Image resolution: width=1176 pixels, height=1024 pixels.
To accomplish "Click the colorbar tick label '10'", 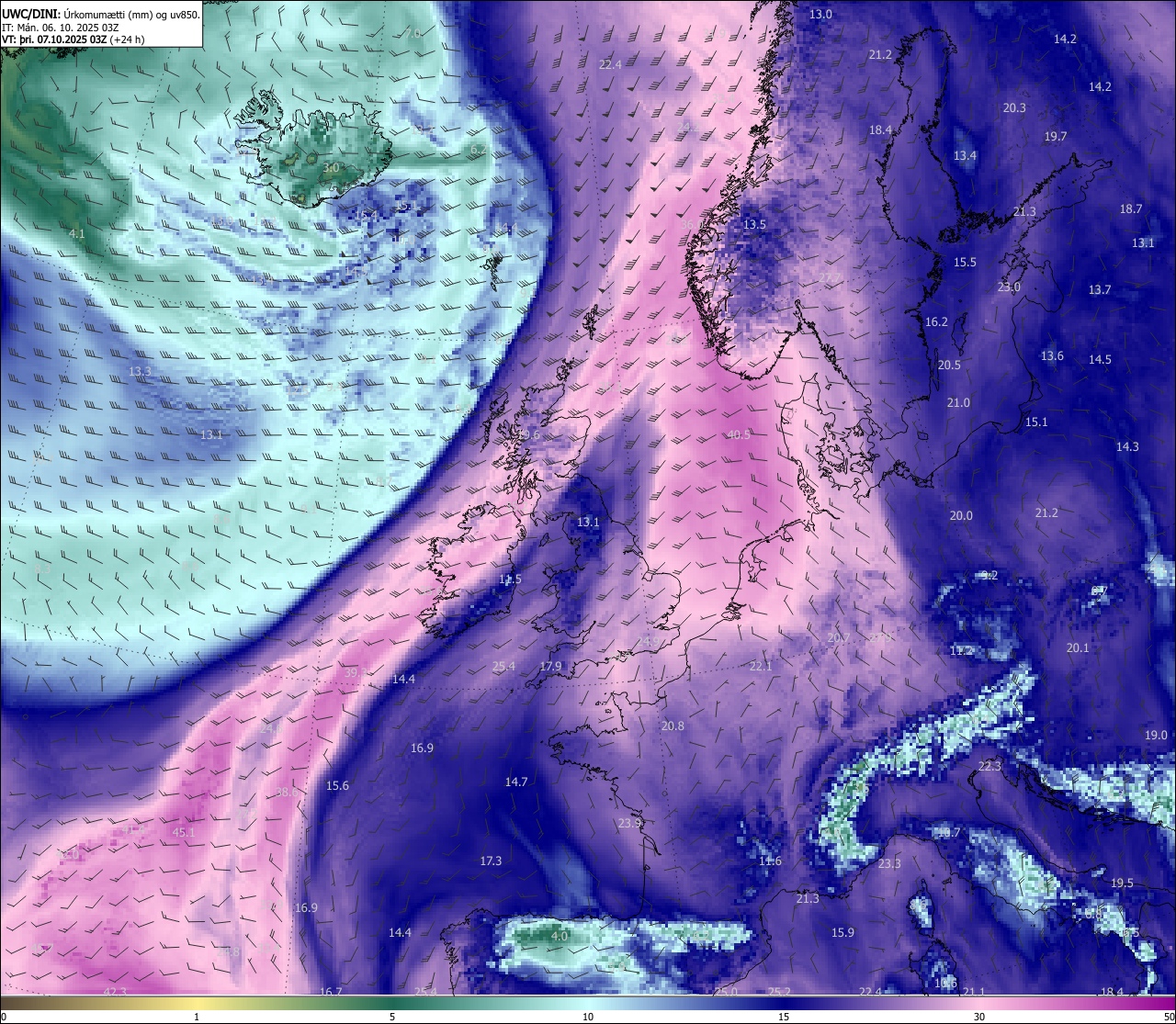I will point(588,1017).
